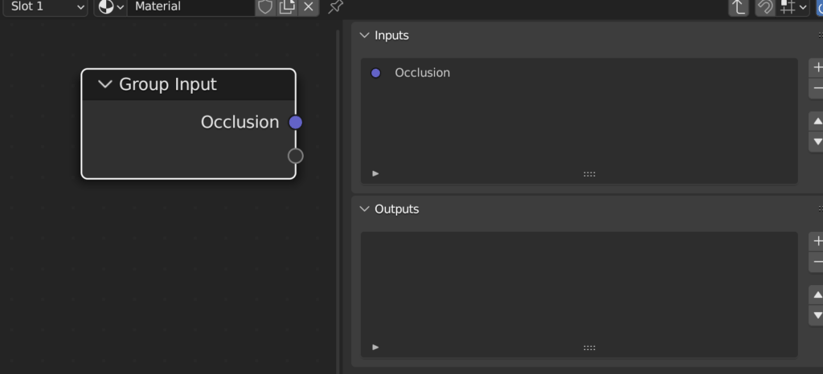Viewport: 823px width, 374px height.
Task: Browse materials with the sphere icon dropdown
Action: coord(111,7)
